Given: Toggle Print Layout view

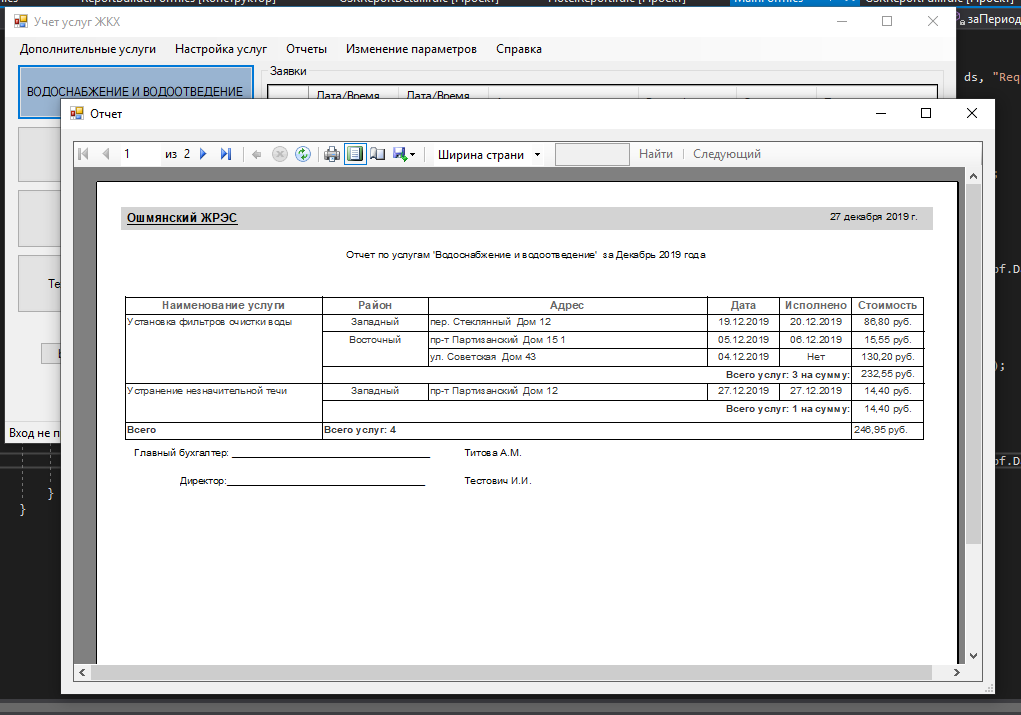Looking at the screenshot, I should pyautogui.click(x=354, y=154).
